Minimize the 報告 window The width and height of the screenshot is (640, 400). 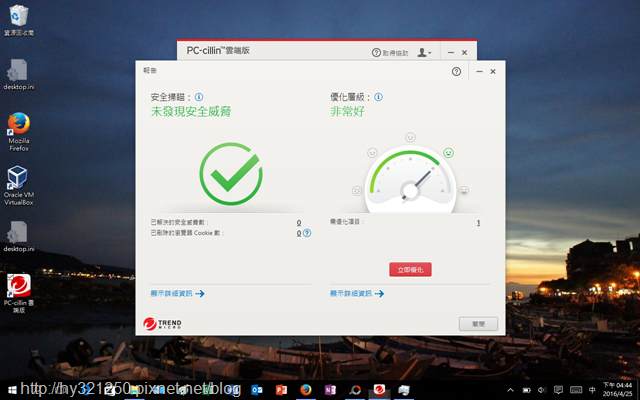coord(480,71)
